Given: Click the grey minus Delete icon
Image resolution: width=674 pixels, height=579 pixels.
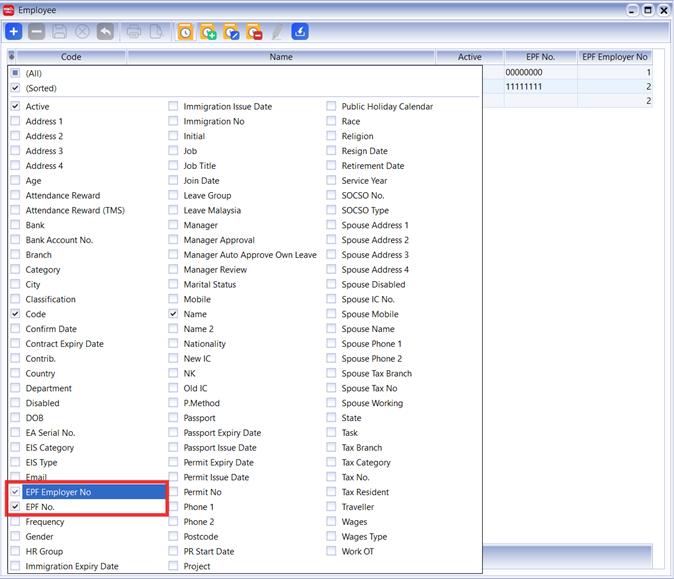Looking at the screenshot, I should click(x=36, y=32).
